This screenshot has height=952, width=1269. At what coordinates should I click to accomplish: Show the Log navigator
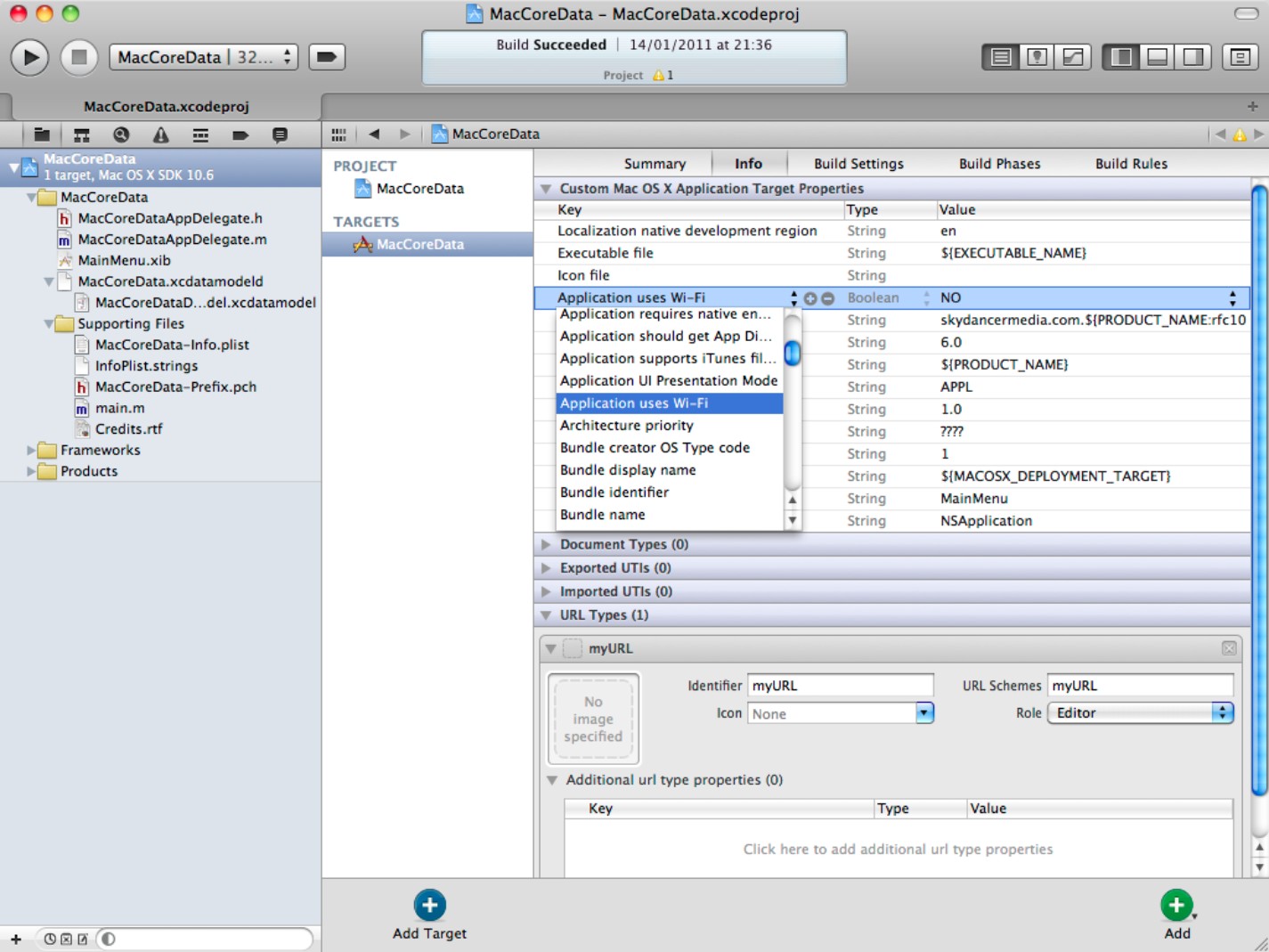pyautogui.click(x=280, y=134)
